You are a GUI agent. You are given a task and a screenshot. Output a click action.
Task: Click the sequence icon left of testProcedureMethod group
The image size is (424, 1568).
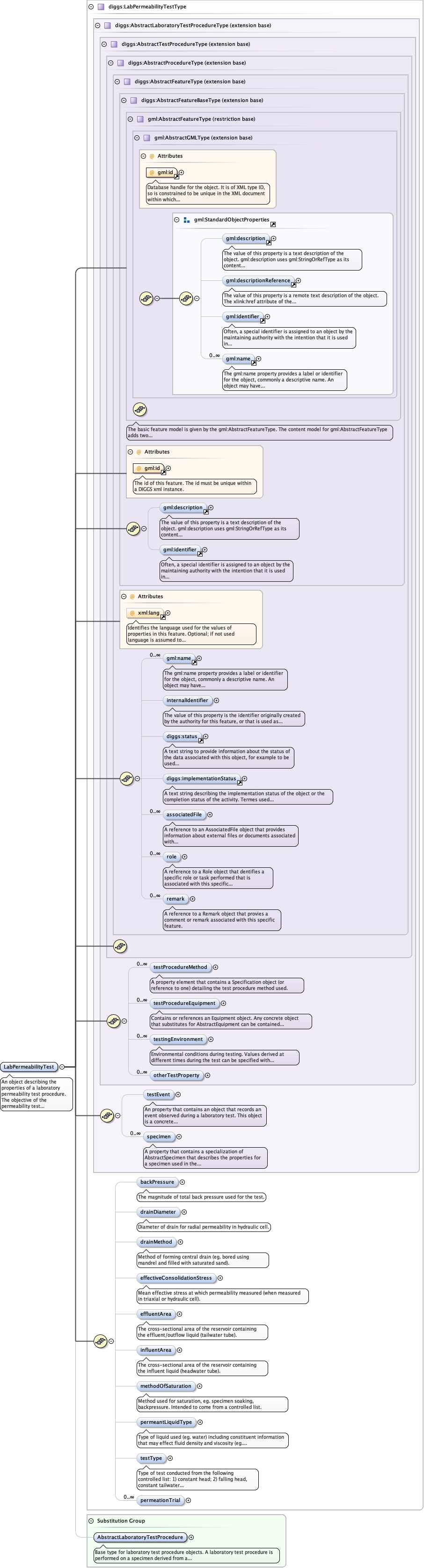(x=113, y=1021)
